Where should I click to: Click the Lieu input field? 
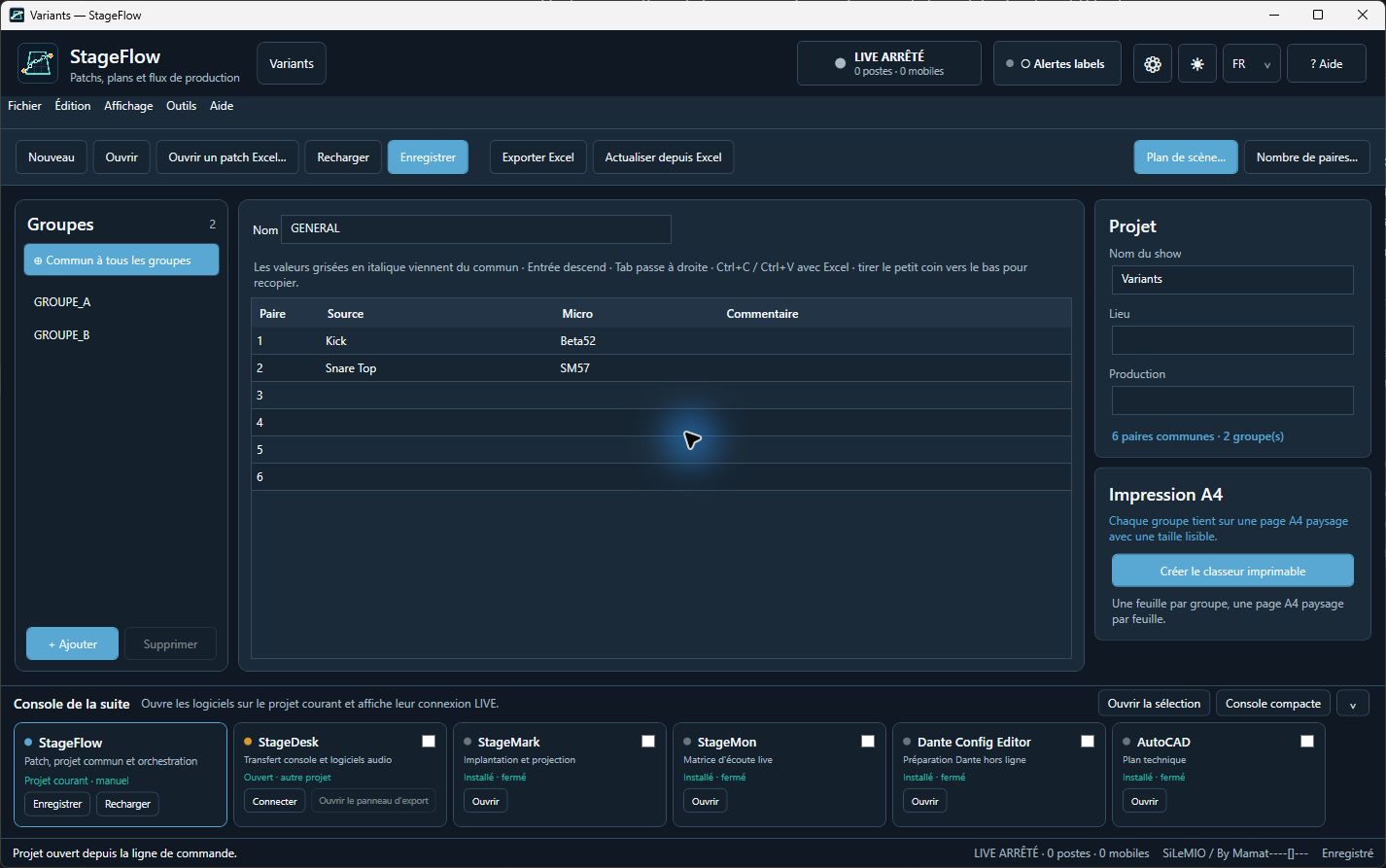(1232, 340)
